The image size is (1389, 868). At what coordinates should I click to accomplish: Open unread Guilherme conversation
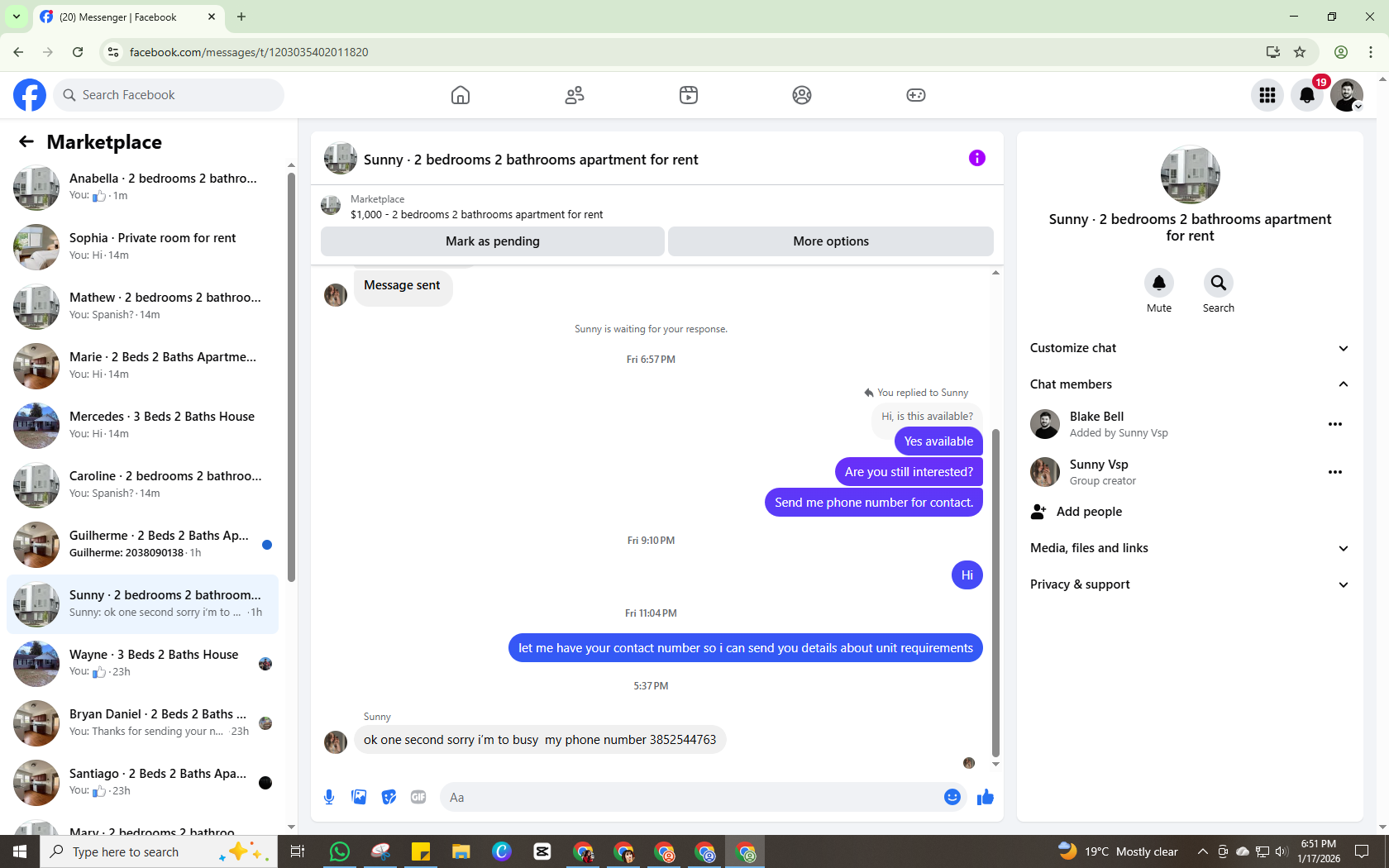[143, 545]
